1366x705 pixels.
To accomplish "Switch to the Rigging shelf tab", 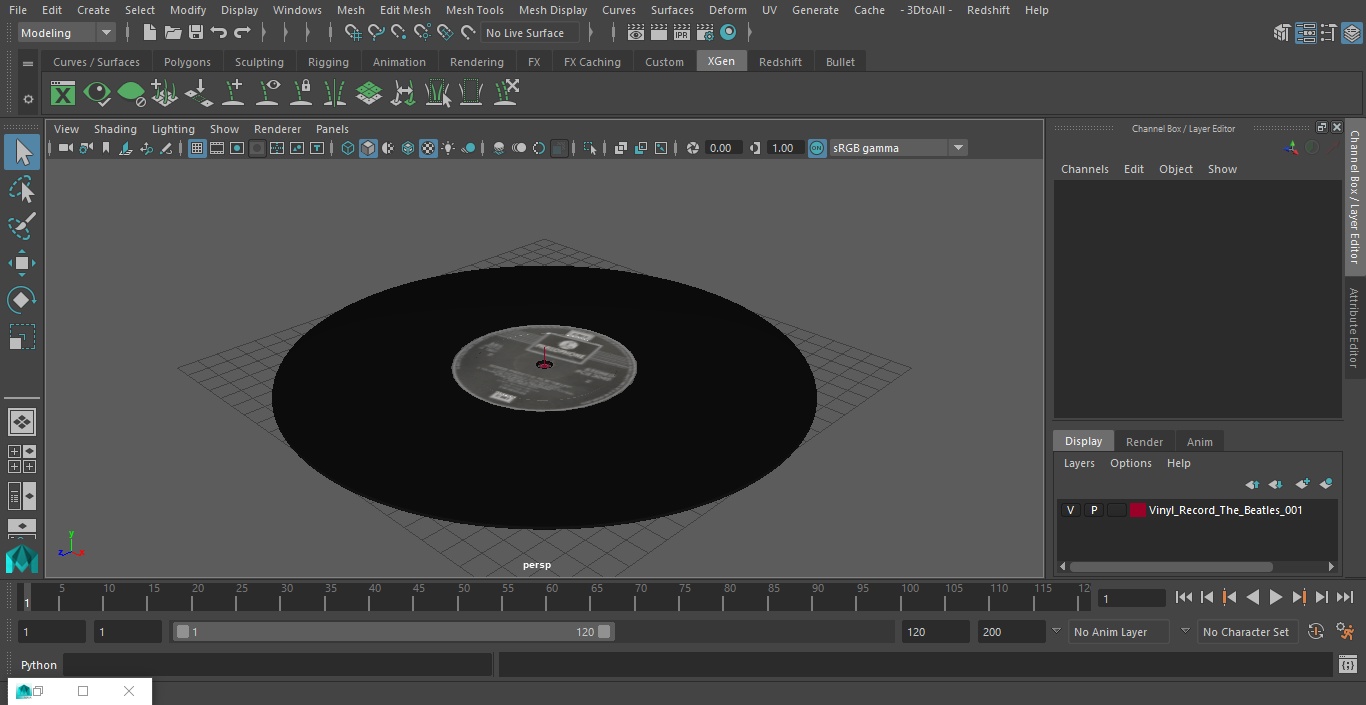I will (328, 62).
